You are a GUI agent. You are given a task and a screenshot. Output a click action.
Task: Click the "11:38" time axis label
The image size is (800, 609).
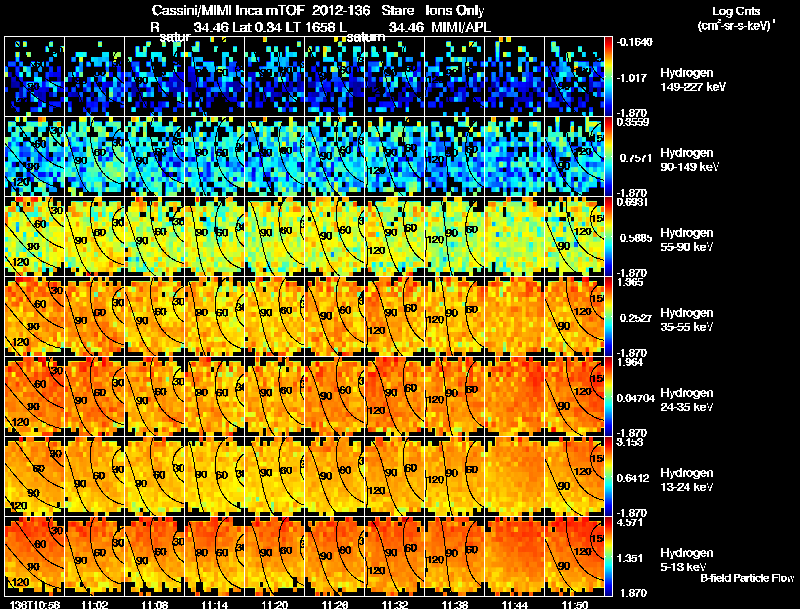[455, 604]
